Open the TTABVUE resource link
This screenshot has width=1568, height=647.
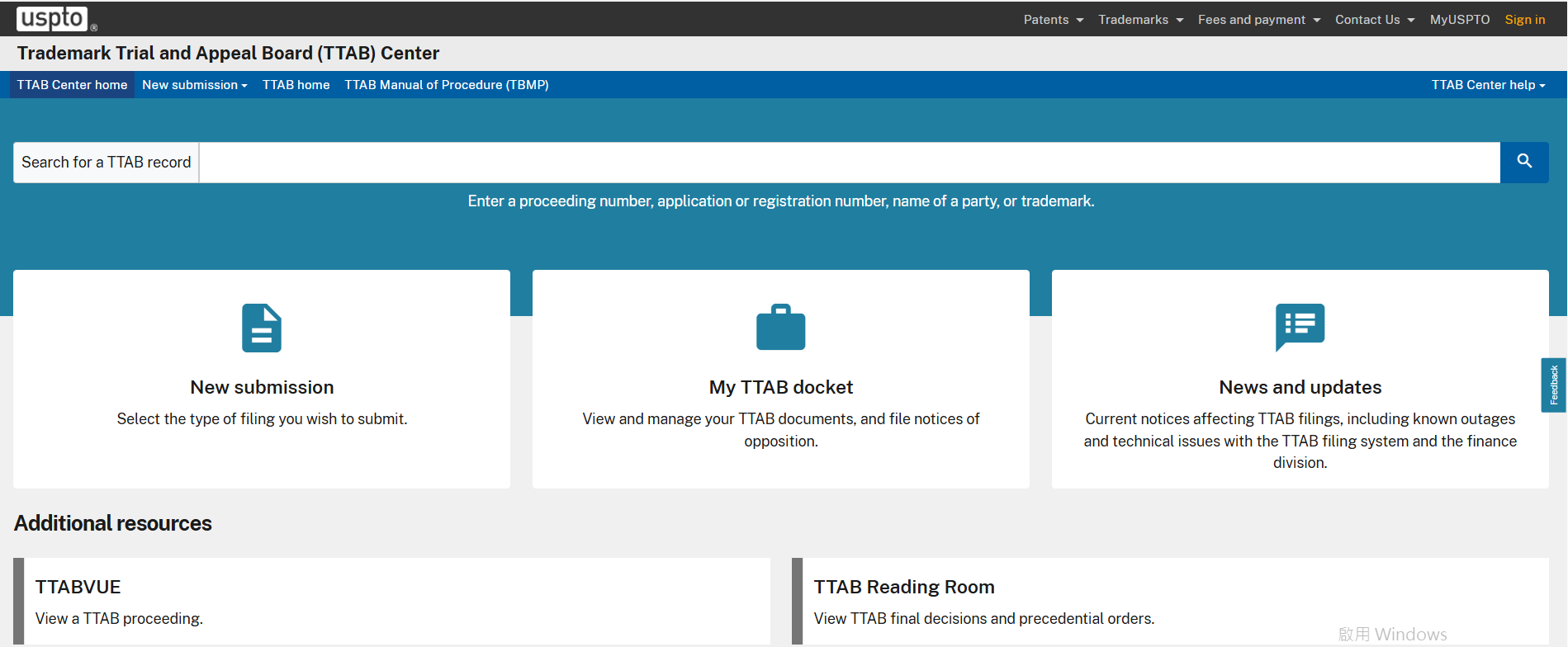[x=78, y=587]
